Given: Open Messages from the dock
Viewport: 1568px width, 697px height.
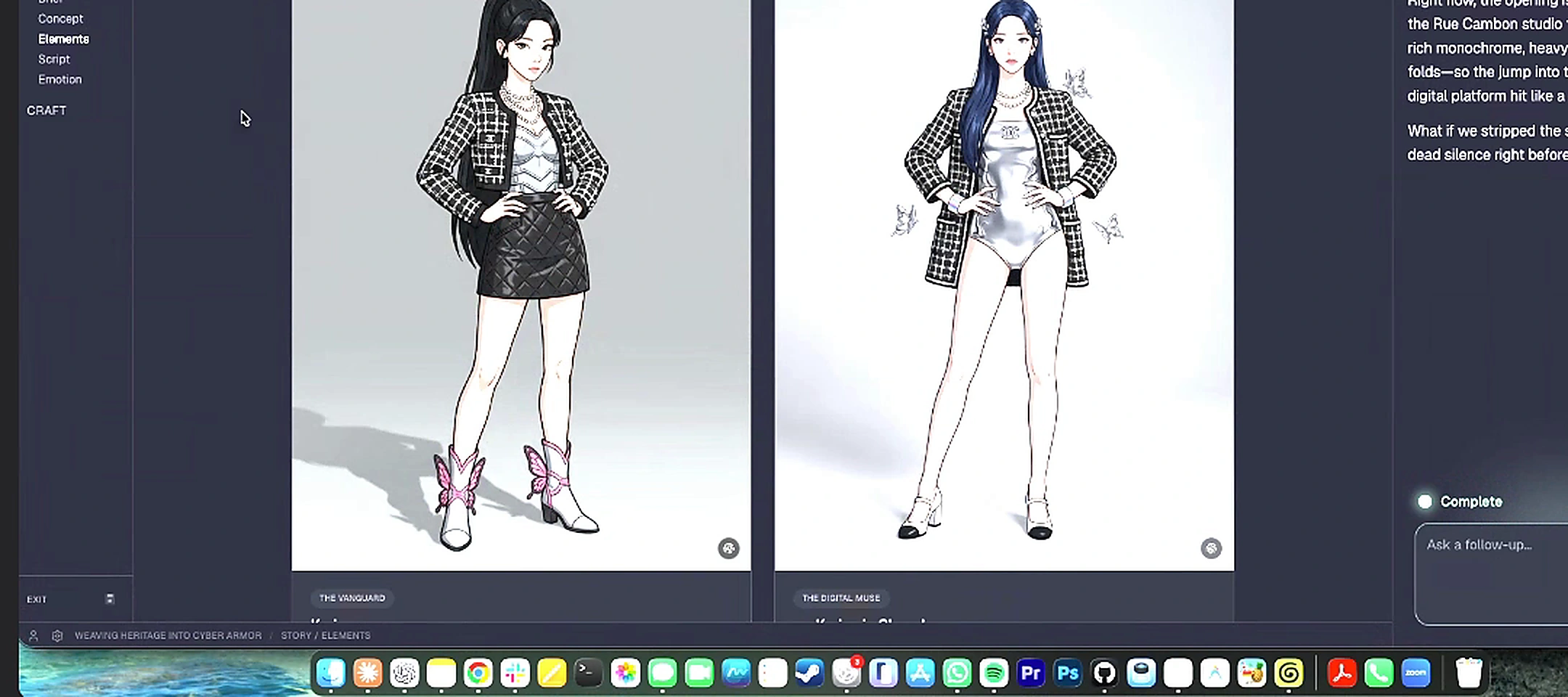Looking at the screenshot, I should coord(662,673).
